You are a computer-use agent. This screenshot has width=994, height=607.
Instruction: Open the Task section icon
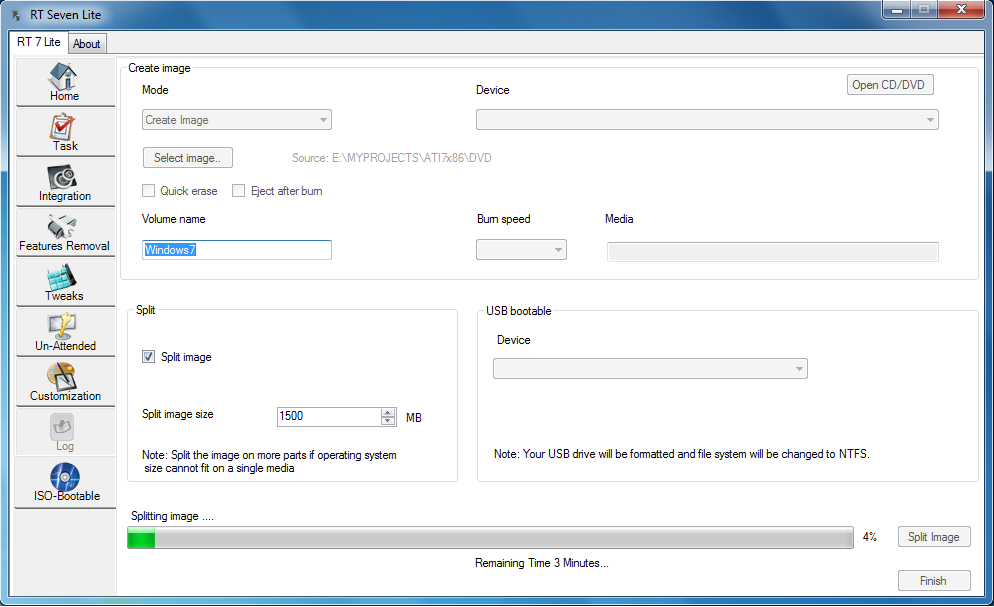(65, 132)
